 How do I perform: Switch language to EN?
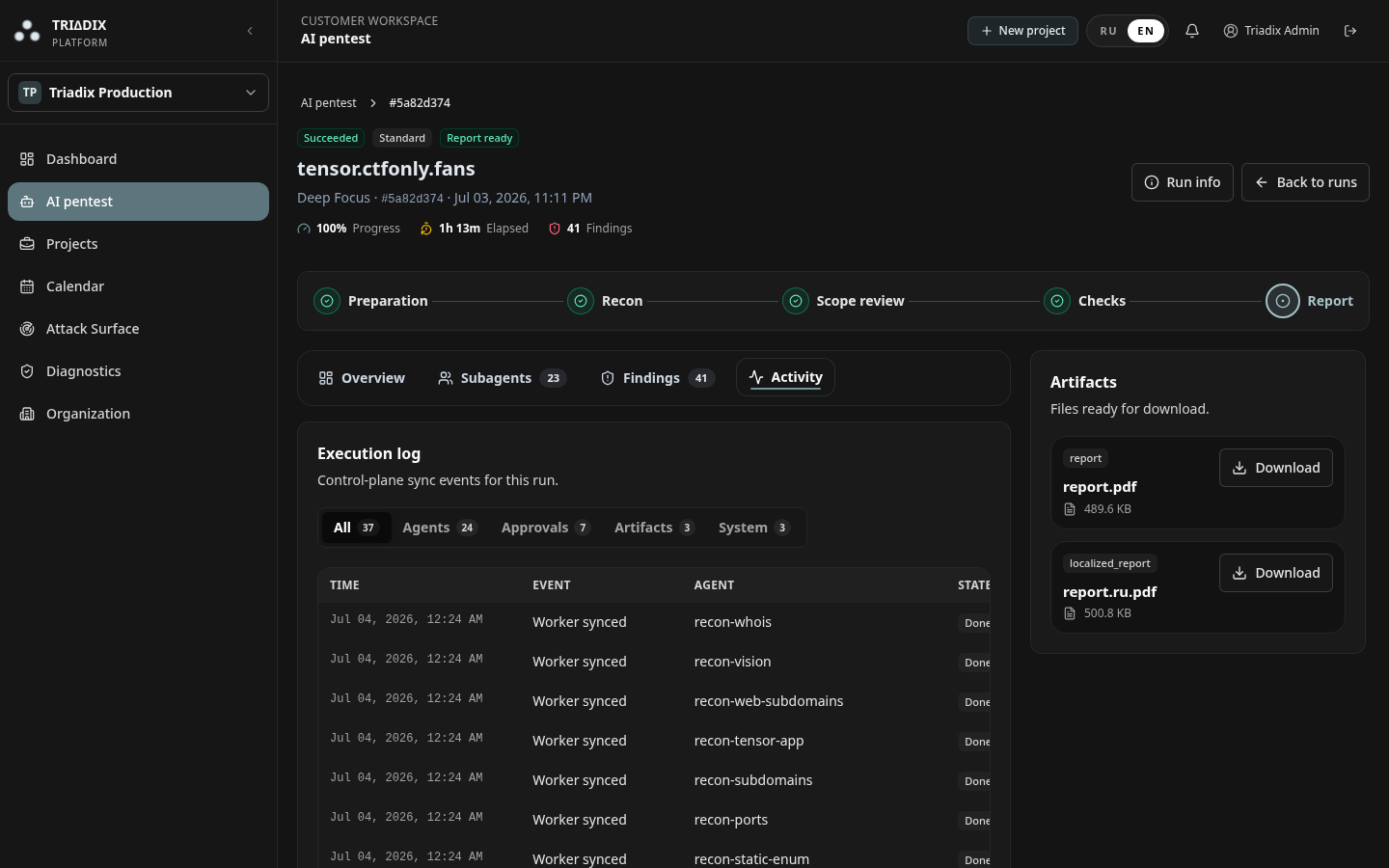pyautogui.click(x=1146, y=31)
